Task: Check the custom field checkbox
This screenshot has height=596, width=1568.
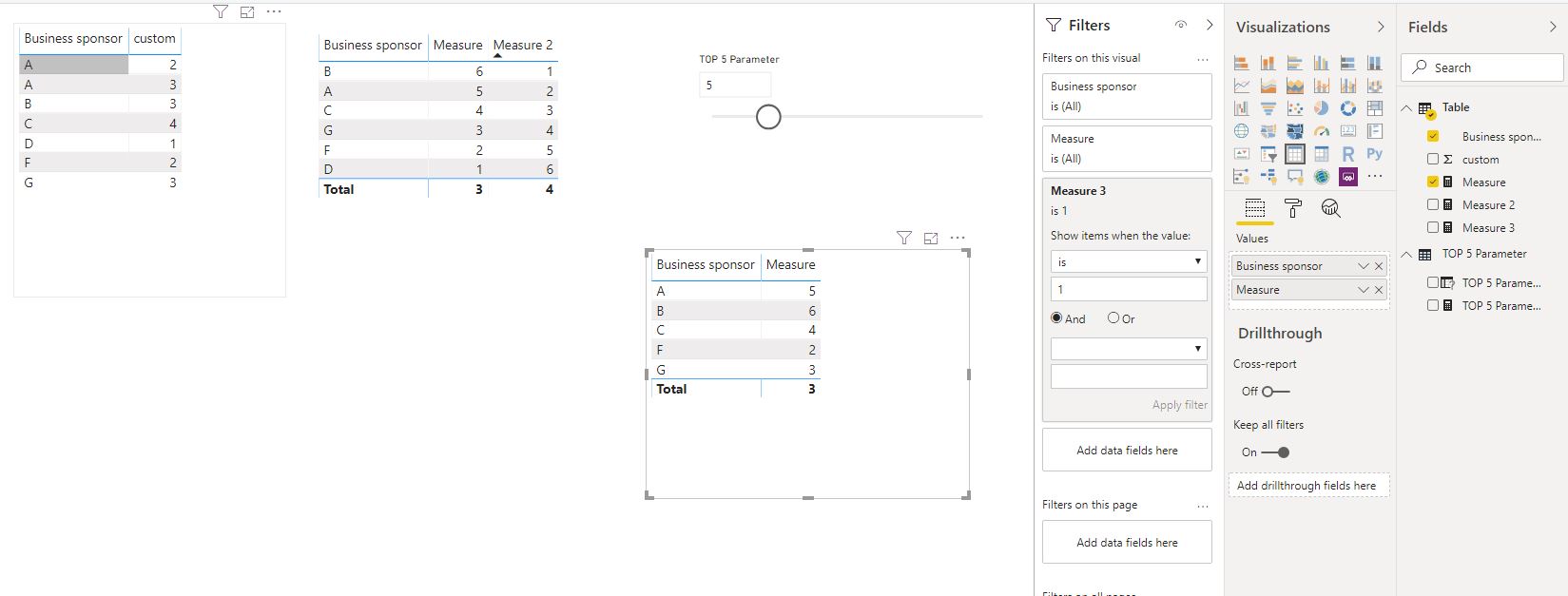Action: [x=1433, y=159]
